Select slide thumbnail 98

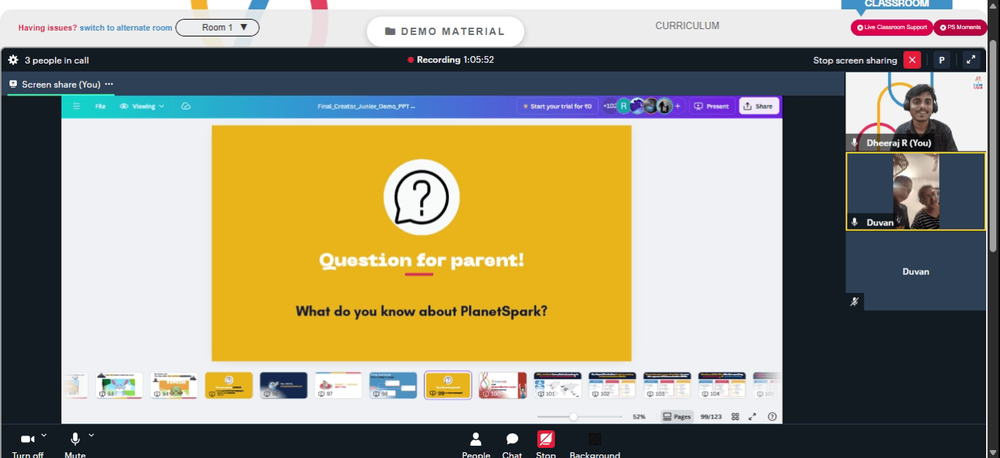[x=393, y=385]
